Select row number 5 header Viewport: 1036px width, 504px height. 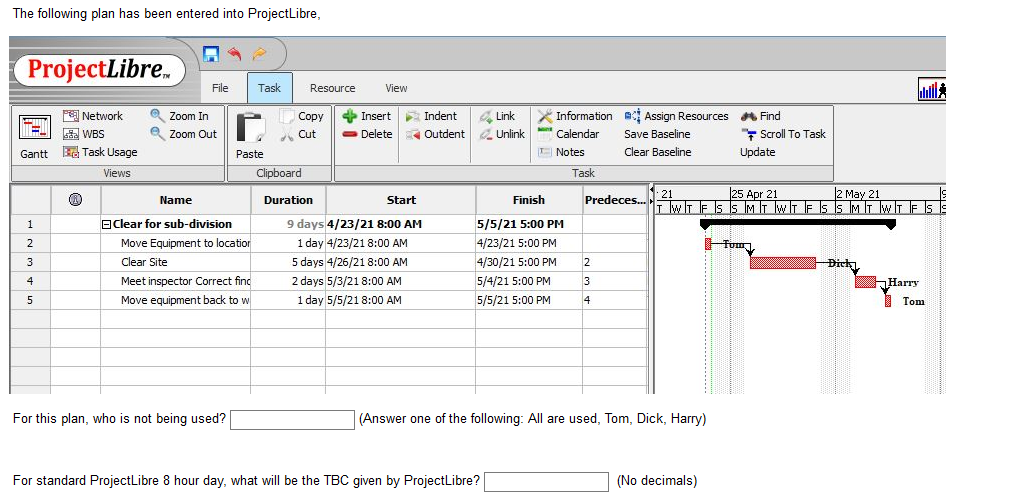pos(30,301)
